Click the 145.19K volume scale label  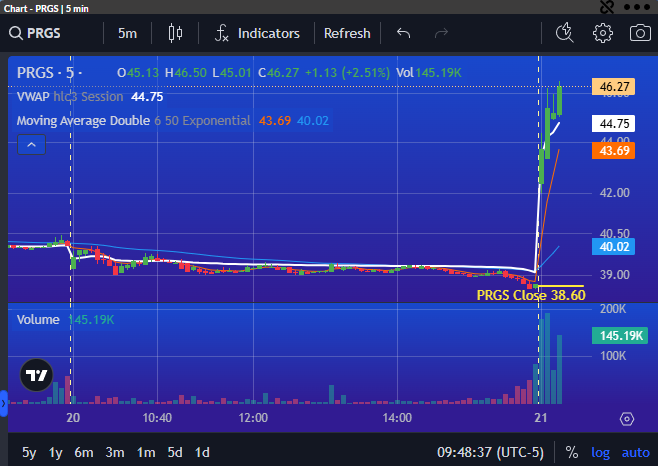tap(620, 336)
